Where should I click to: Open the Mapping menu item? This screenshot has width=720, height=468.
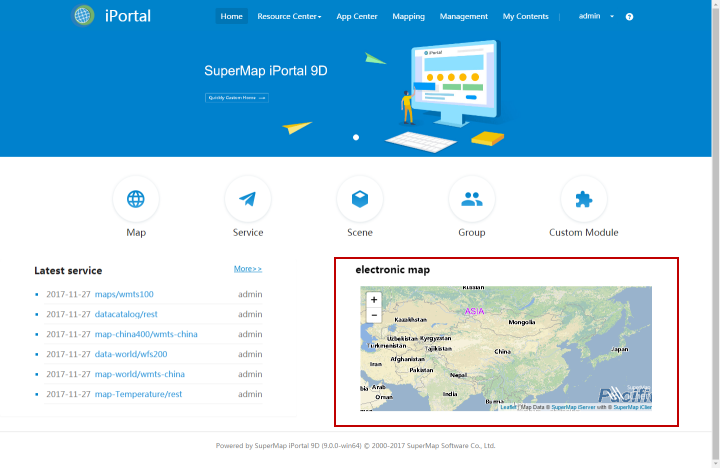pyautogui.click(x=408, y=17)
